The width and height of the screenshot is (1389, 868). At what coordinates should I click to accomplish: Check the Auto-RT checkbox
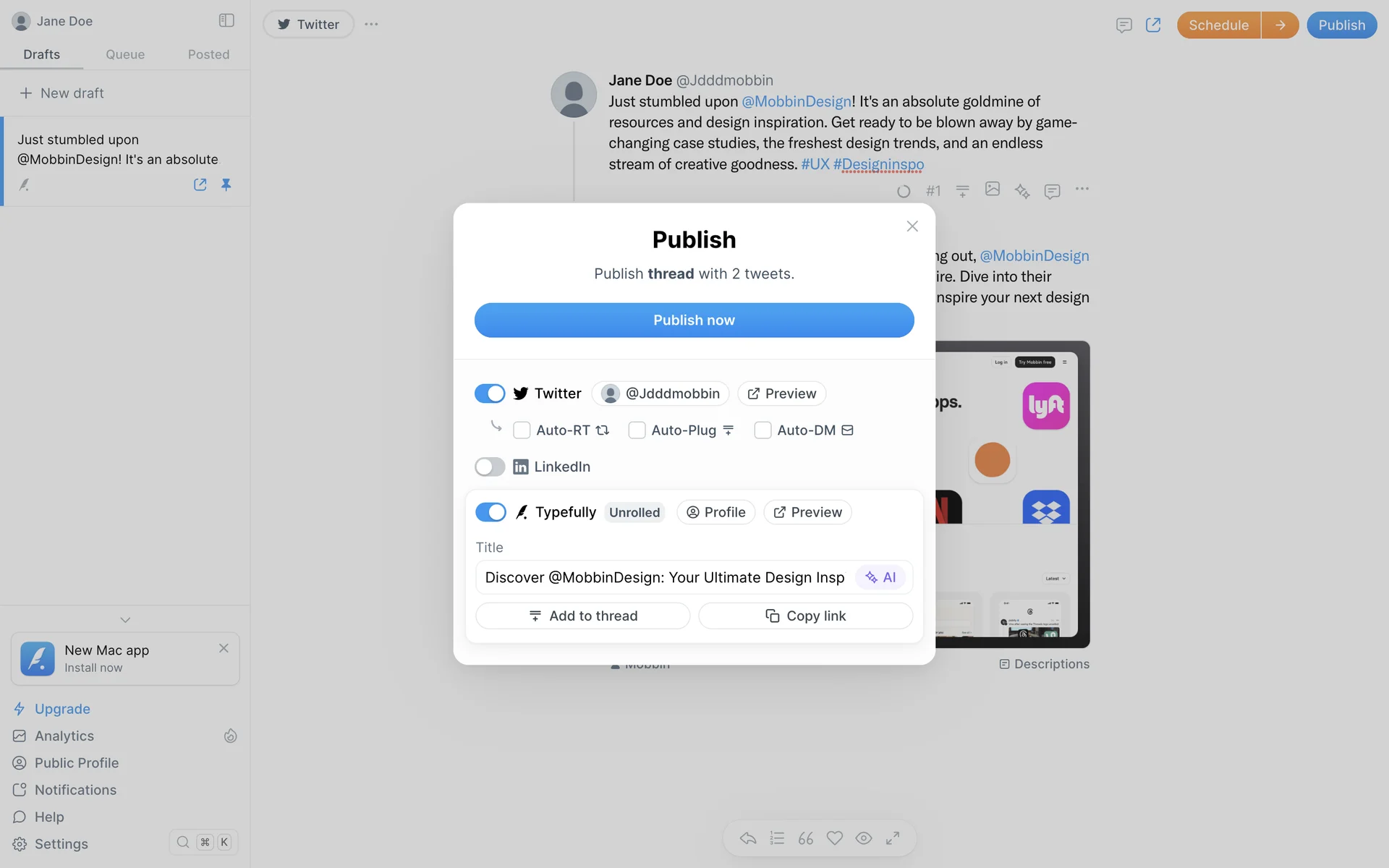pos(522,430)
